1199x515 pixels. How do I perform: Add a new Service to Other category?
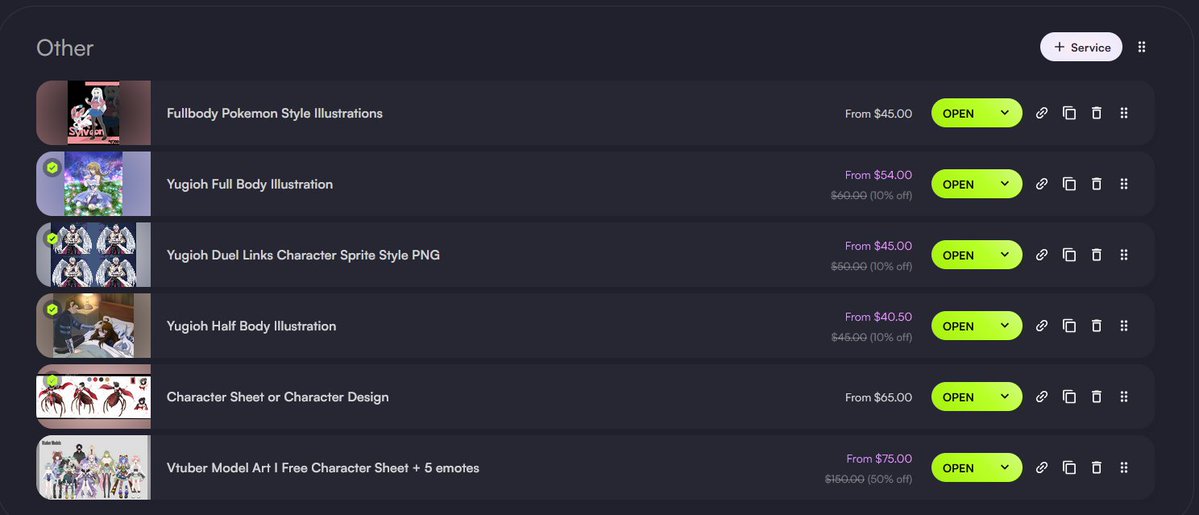[x=1081, y=47]
